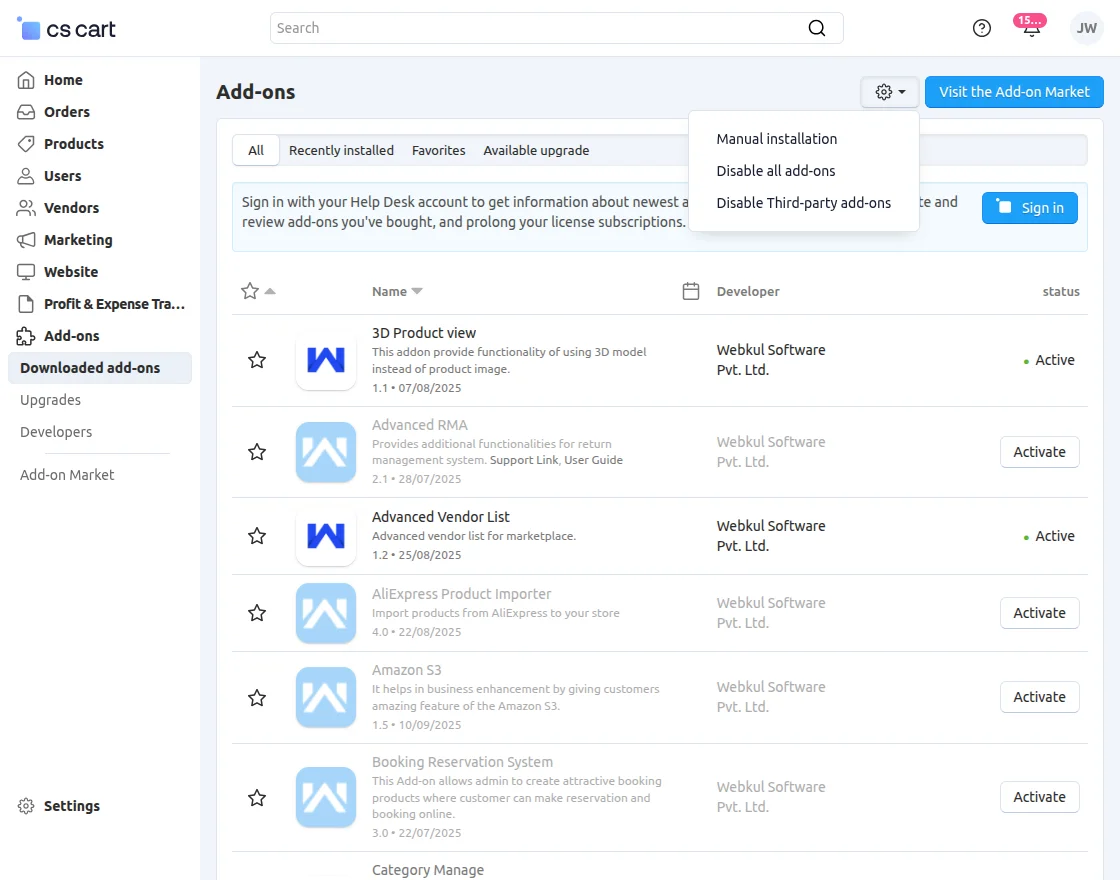
Task: Switch to Available upgrade tab
Action: 536,151
